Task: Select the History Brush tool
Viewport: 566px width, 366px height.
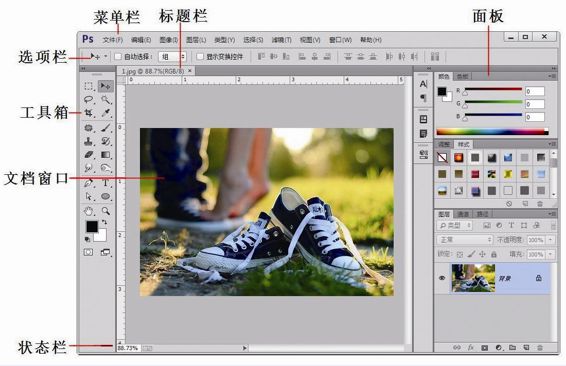Action: point(105,141)
